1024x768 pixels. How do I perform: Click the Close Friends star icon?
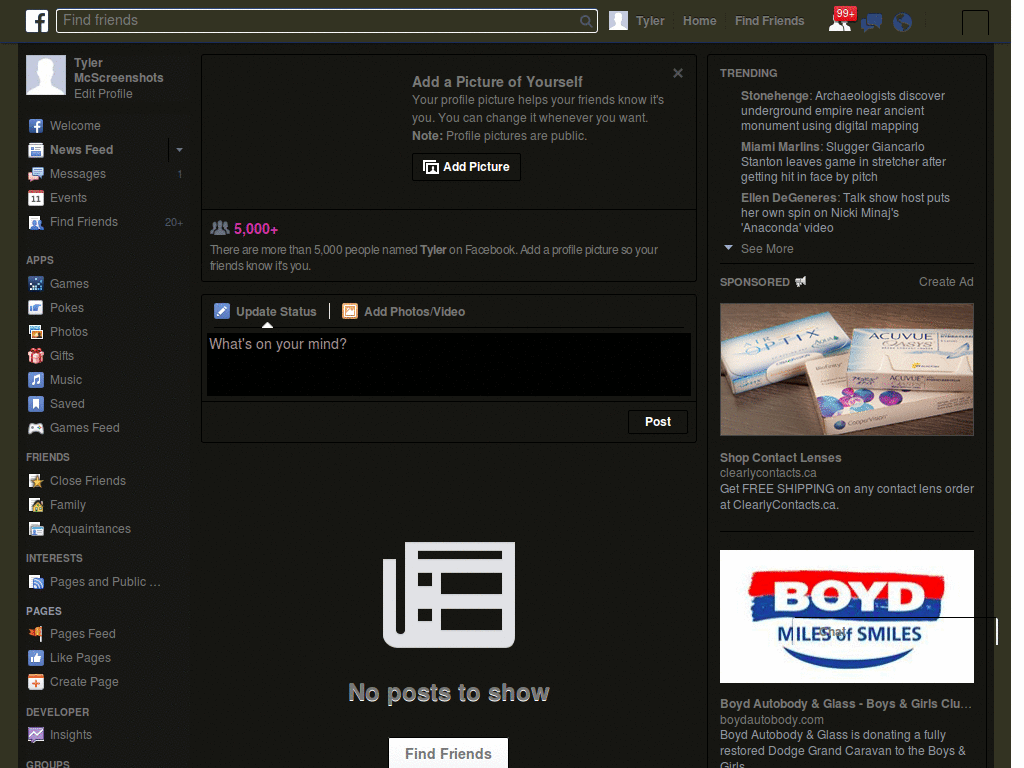point(36,481)
